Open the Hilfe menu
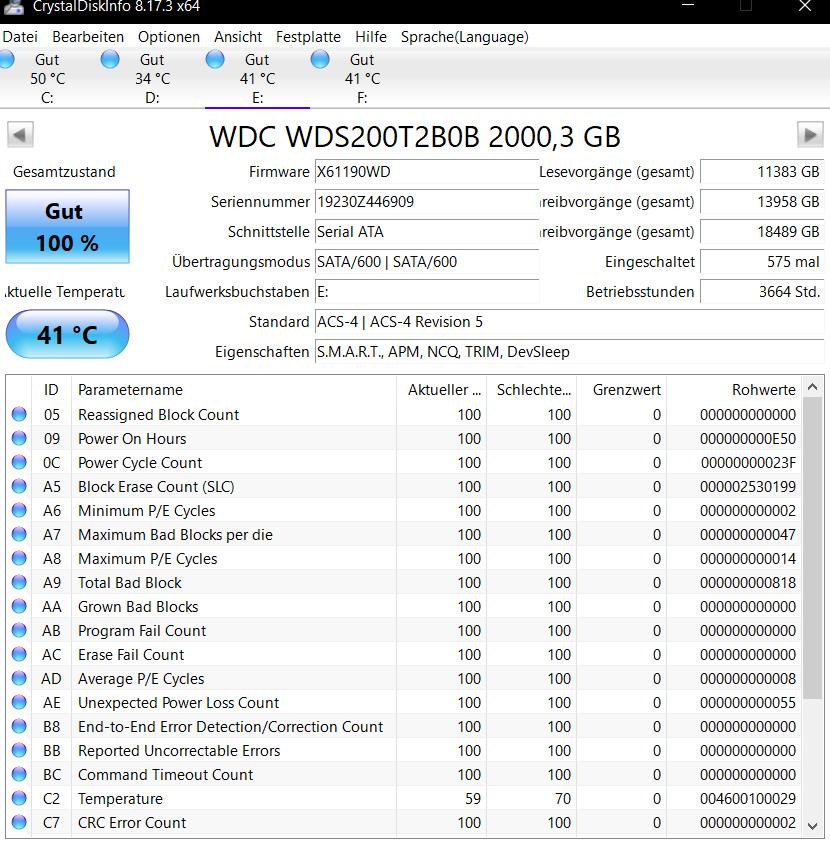The image size is (830, 842). point(370,37)
